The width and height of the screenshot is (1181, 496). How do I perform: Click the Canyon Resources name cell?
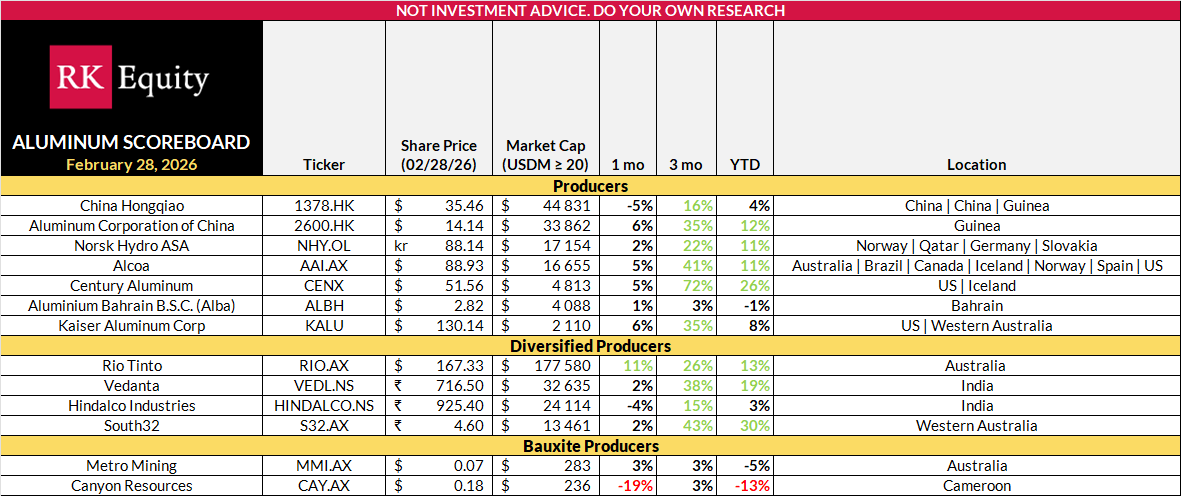132,486
